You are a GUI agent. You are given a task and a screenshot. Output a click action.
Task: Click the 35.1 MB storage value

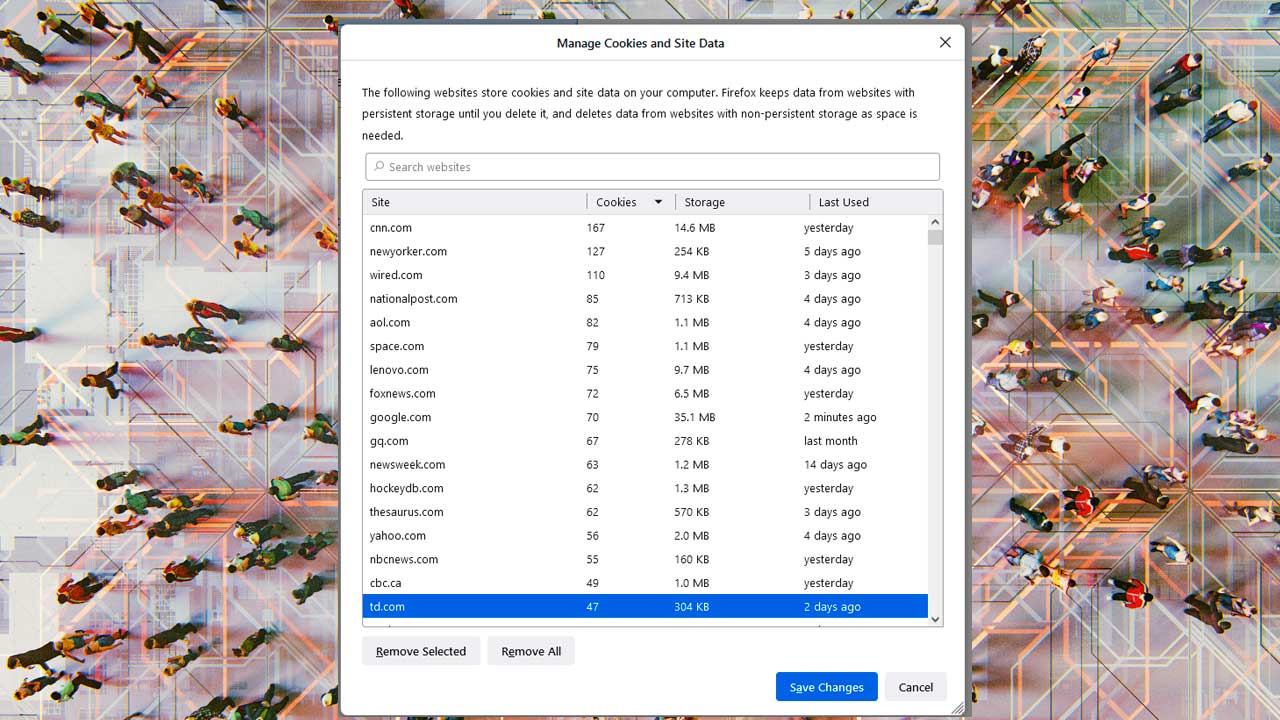pos(694,417)
